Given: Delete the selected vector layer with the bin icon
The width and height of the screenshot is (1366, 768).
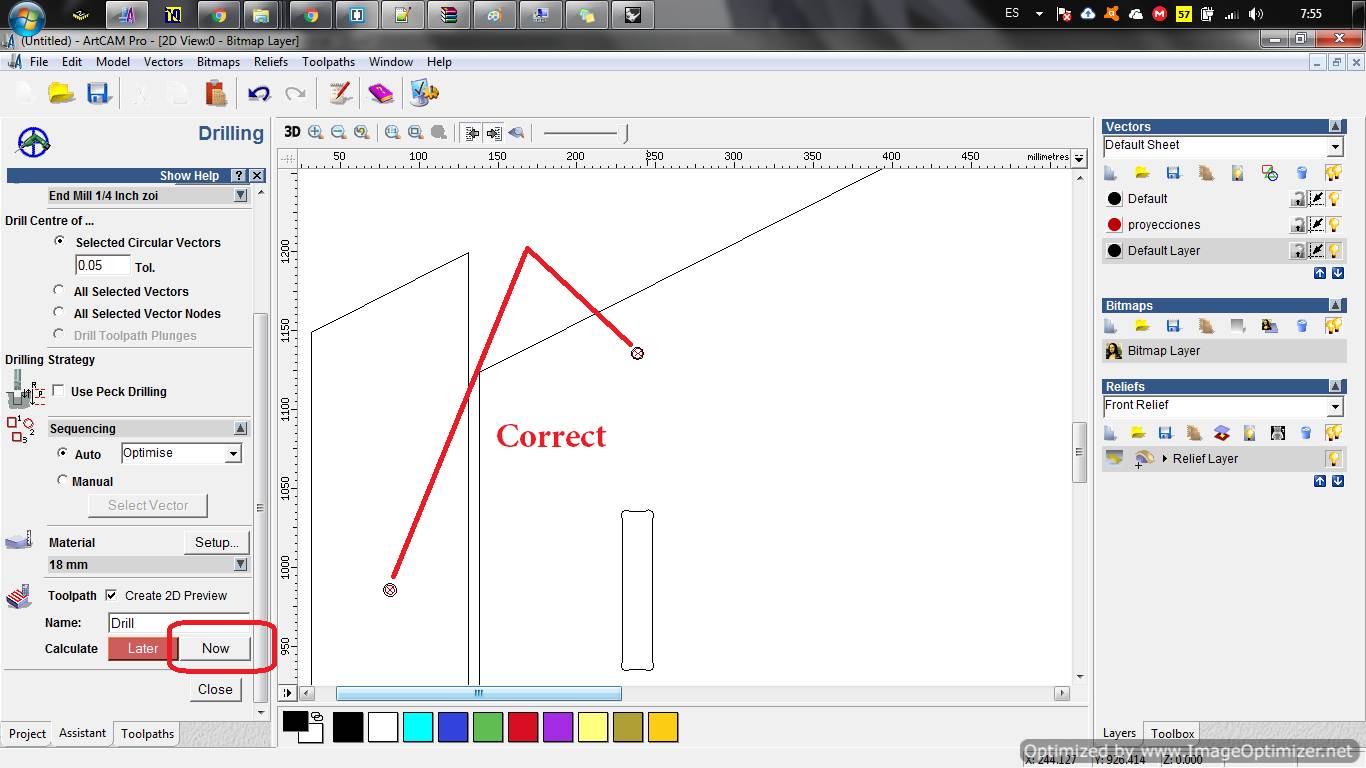Looking at the screenshot, I should [x=1302, y=173].
